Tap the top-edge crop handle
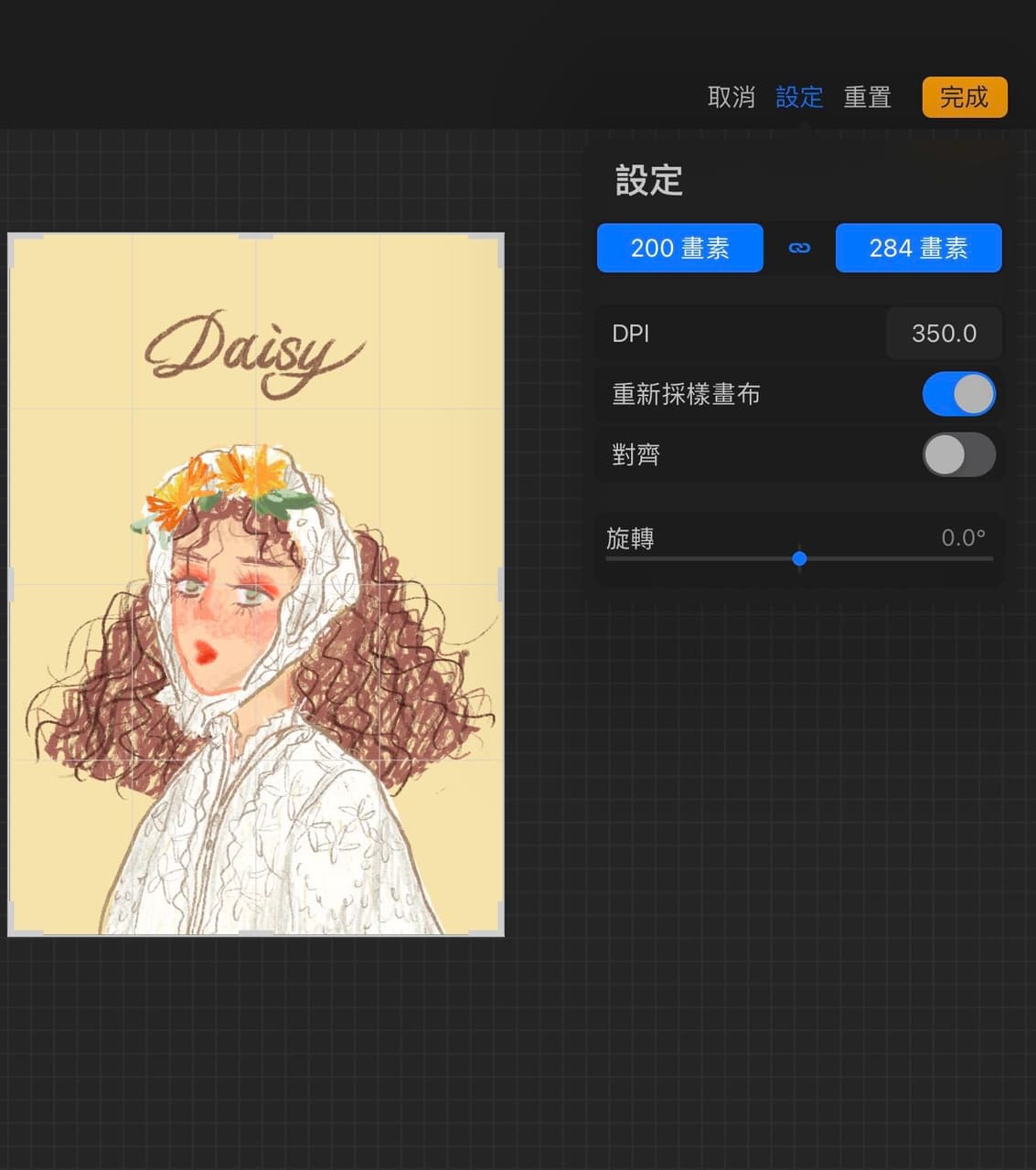The height and width of the screenshot is (1170, 1036). pos(255,236)
